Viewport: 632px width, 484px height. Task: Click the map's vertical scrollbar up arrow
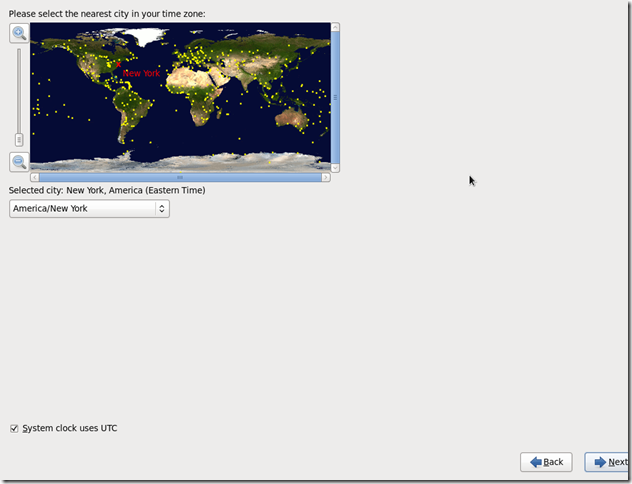335,27
